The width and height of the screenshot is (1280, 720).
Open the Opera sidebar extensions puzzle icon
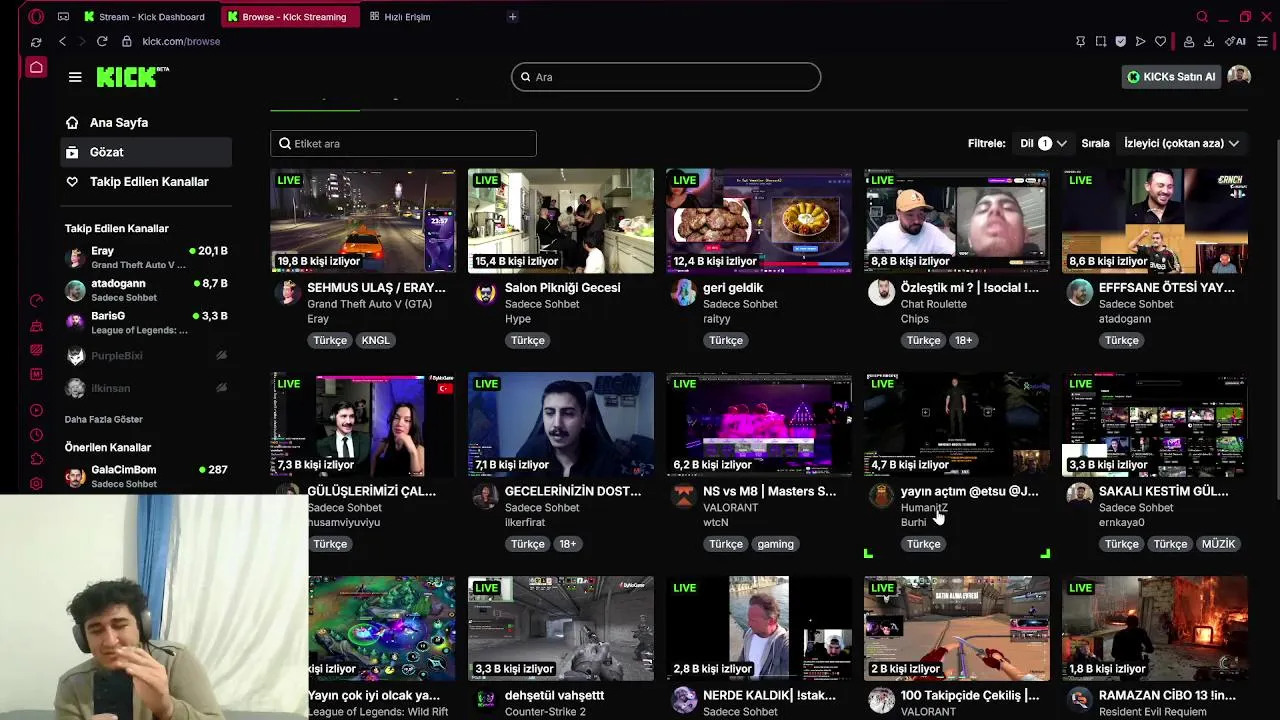pyautogui.click(x=36, y=459)
